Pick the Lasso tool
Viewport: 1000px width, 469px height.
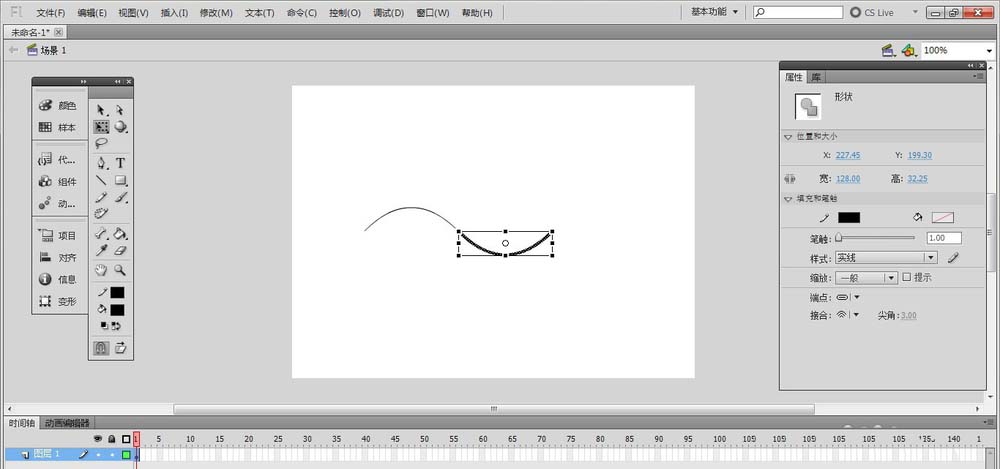click(x=101, y=144)
